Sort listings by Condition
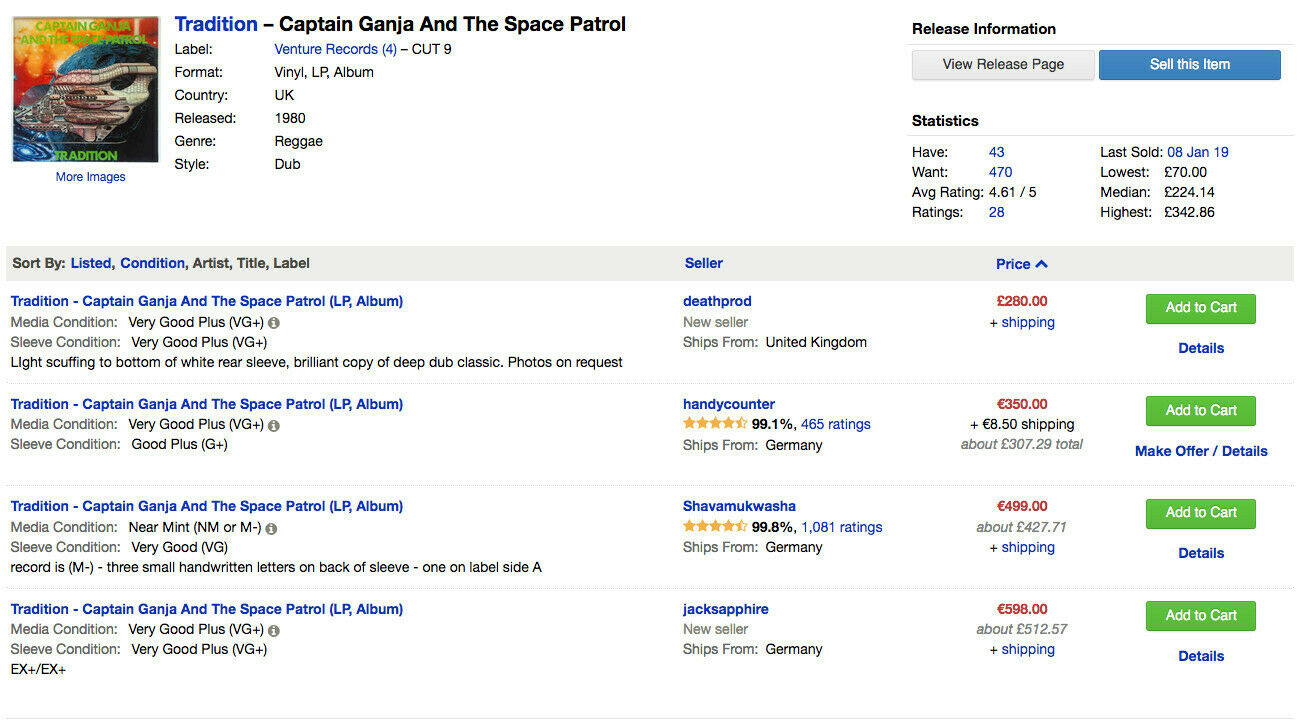Viewport: 1306px width, 722px height. (152, 263)
